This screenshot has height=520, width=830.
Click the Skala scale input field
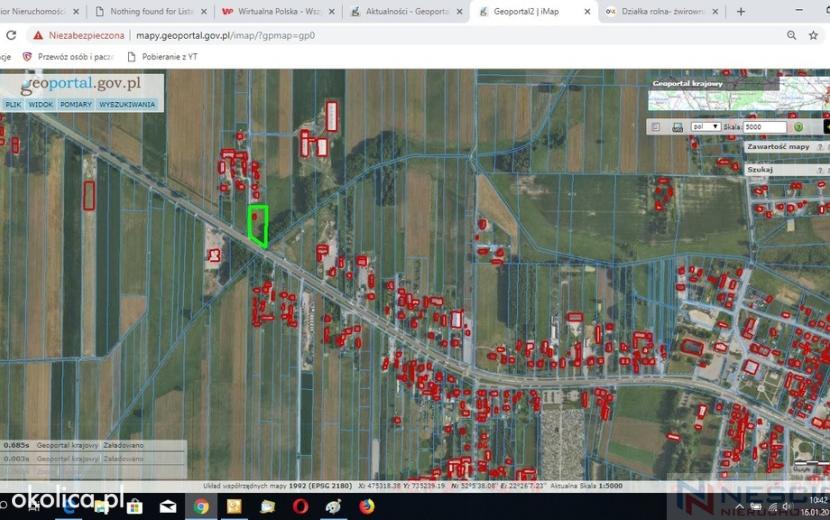tap(765, 127)
